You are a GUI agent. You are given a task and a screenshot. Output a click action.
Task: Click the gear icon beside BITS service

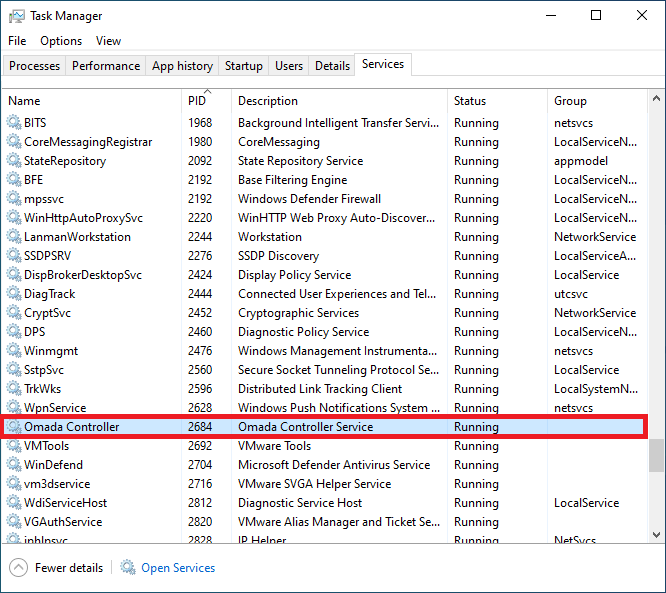click(x=14, y=122)
